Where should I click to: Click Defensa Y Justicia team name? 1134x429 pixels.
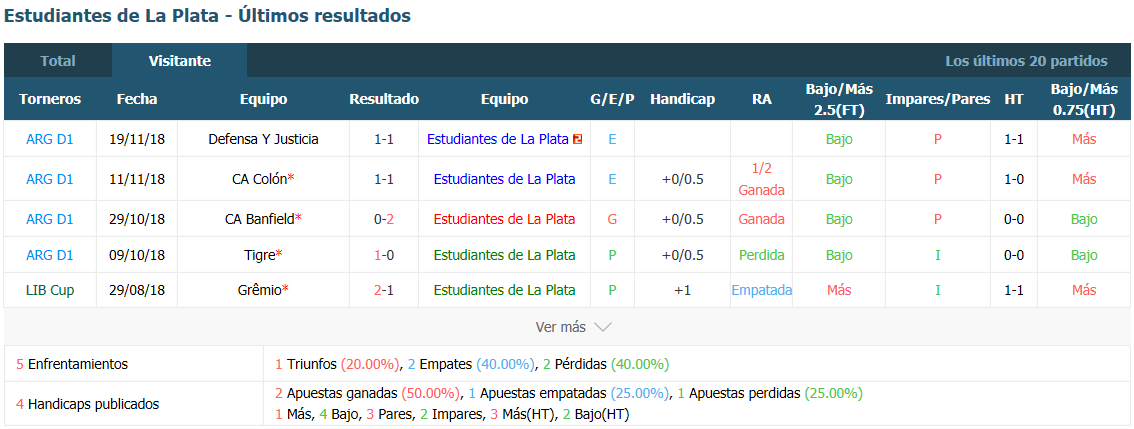(x=263, y=140)
